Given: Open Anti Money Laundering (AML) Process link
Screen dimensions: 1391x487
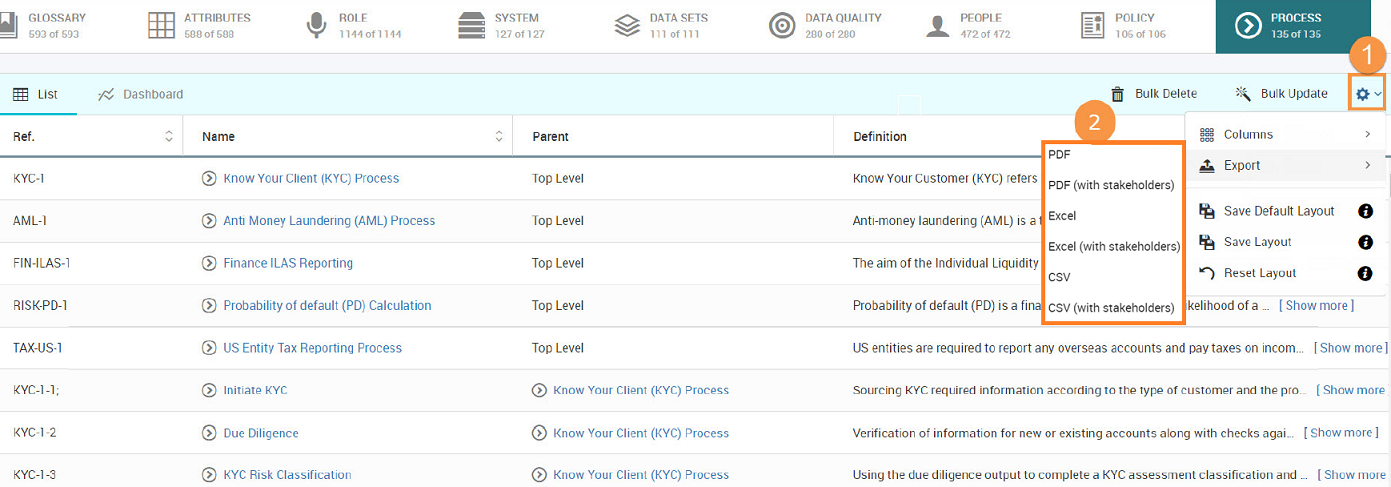Looking at the screenshot, I should pyautogui.click(x=329, y=220).
